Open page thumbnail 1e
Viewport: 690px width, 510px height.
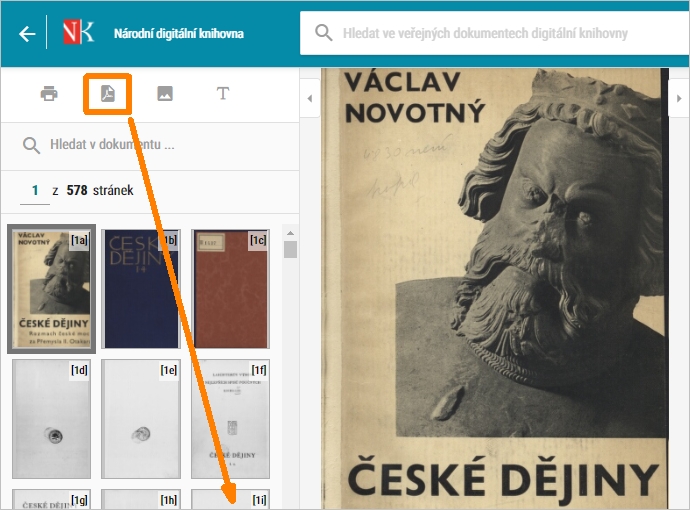tap(141, 419)
